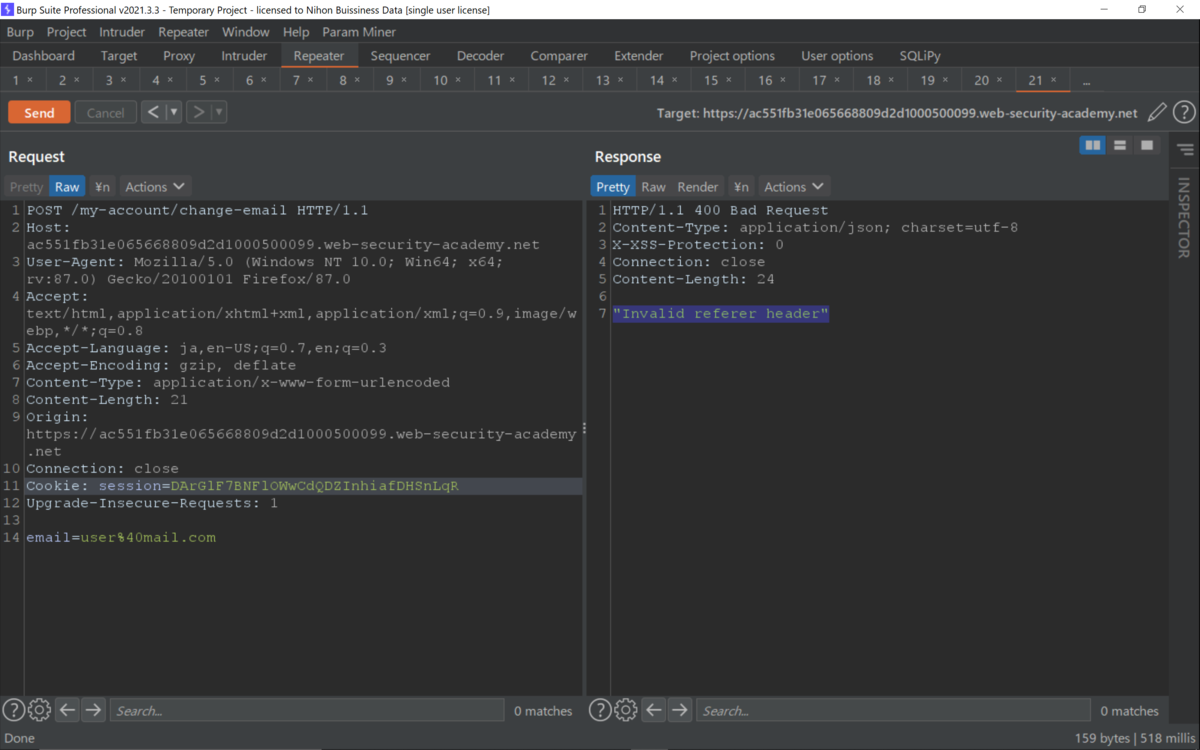Screen dimensions: 1200x750
Task: Open the gear settings icon below Request panel
Action: [39, 709]
